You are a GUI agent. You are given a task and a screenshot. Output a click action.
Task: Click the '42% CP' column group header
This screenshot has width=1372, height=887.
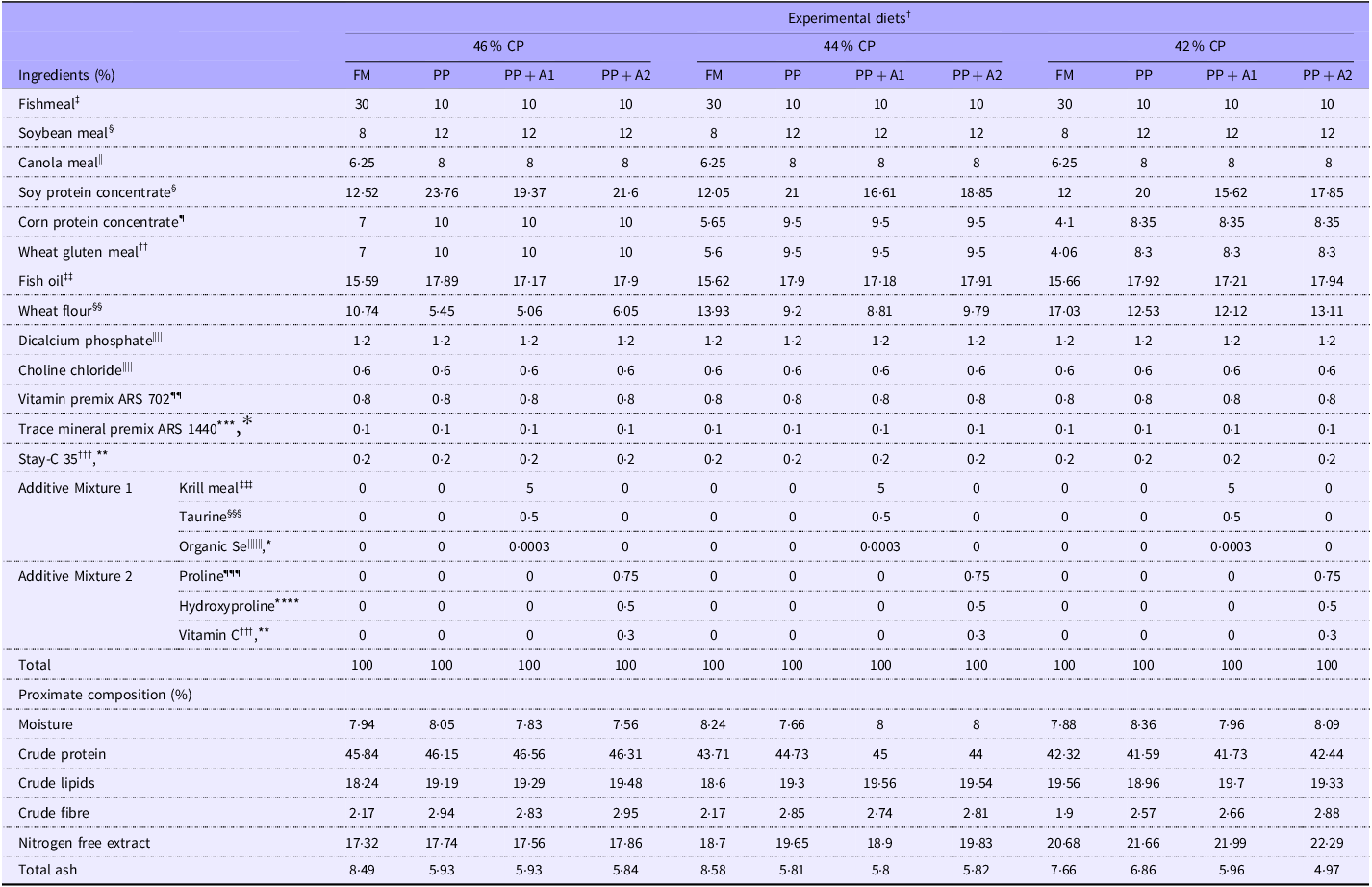(x=1199, y=46)
